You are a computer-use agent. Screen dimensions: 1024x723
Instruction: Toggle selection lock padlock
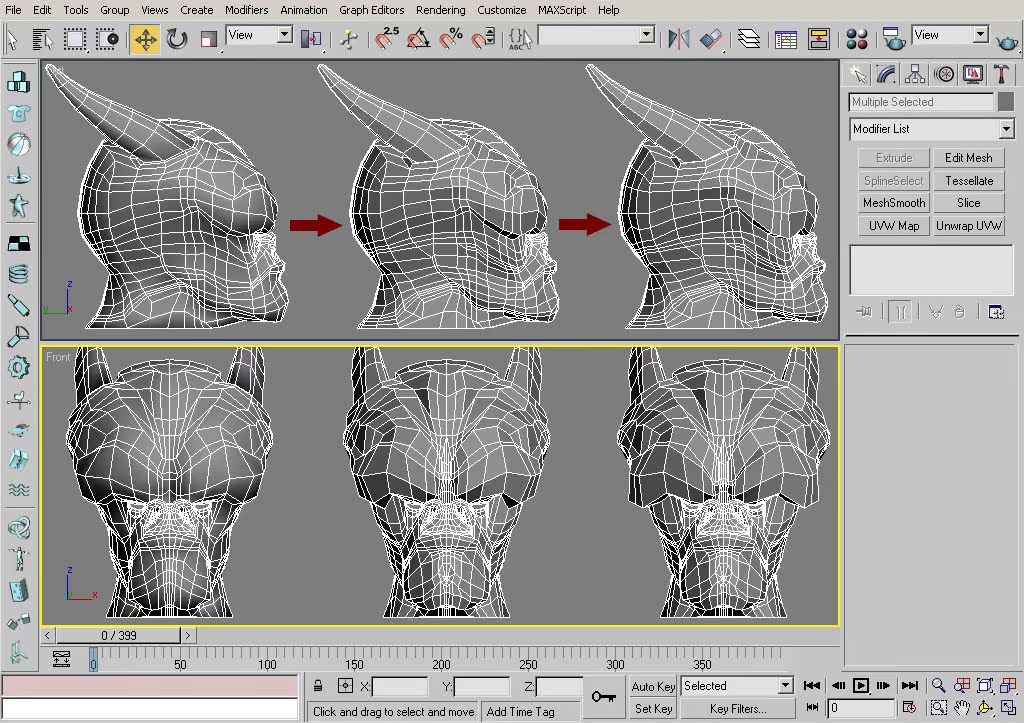pos(317,686)
